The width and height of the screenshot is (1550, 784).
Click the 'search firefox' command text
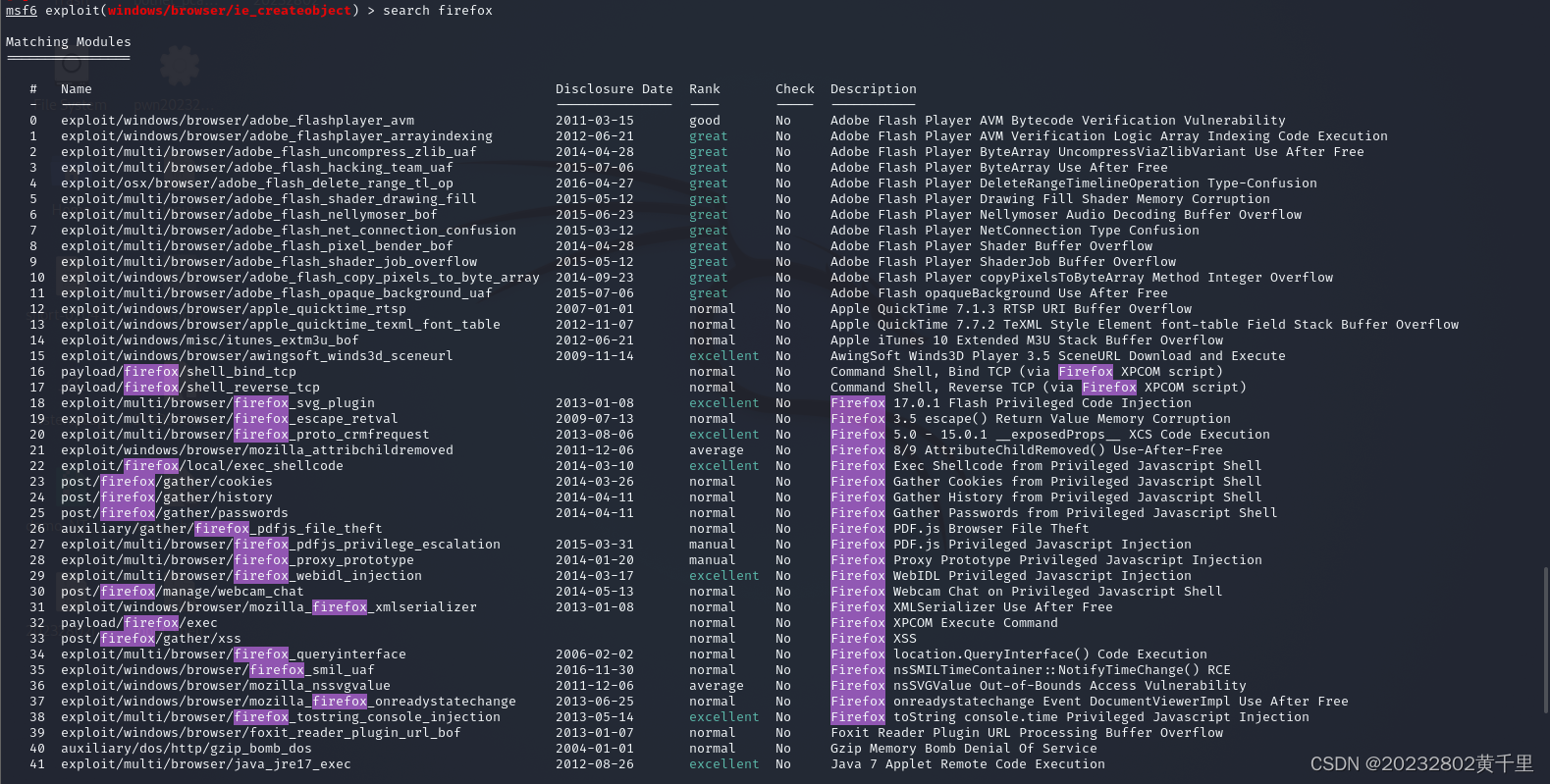(x=438, y=11)
